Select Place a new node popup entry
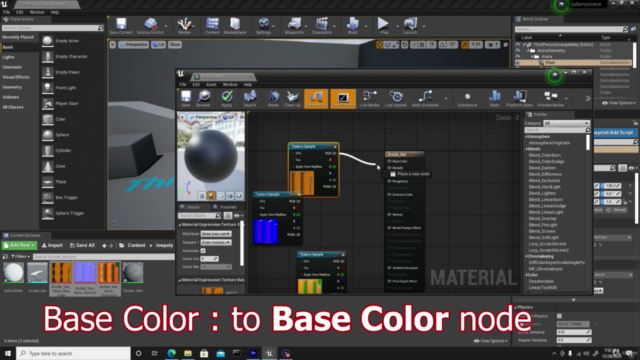640x360 pixels. pos(410,174)
